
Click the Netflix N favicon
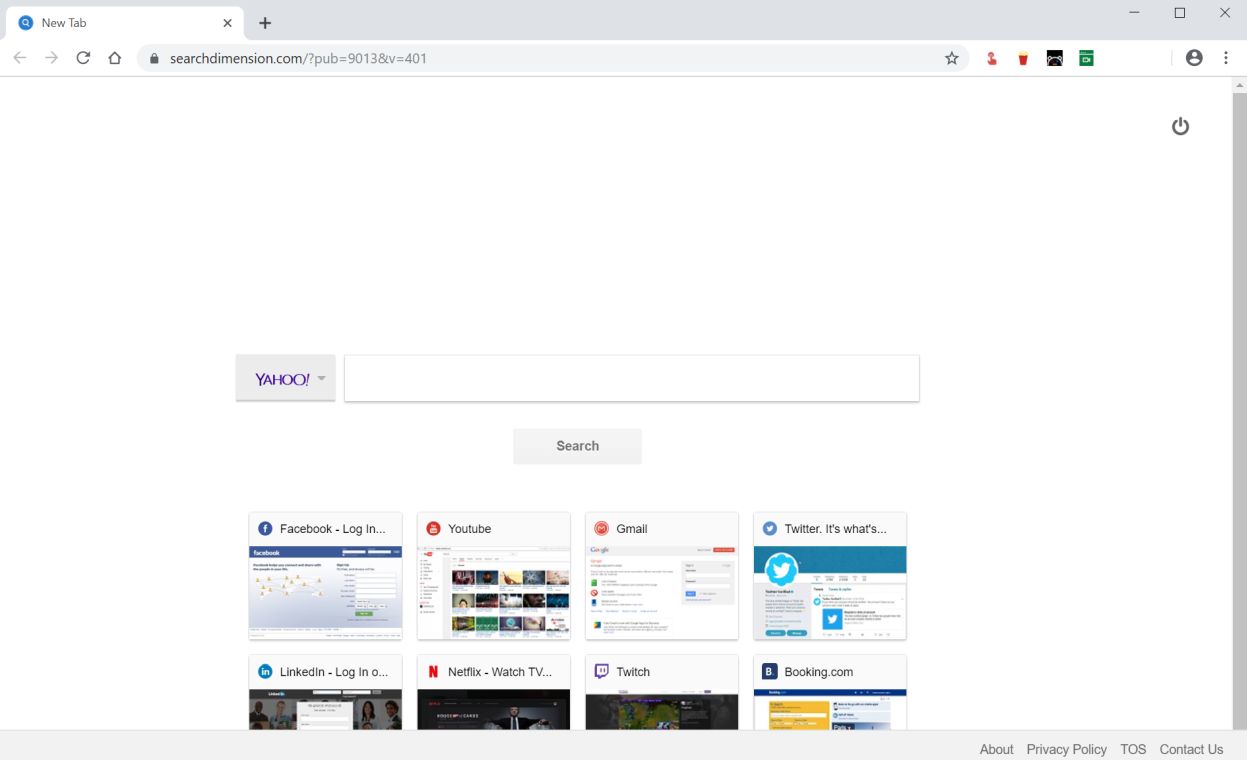pos(433,672)
